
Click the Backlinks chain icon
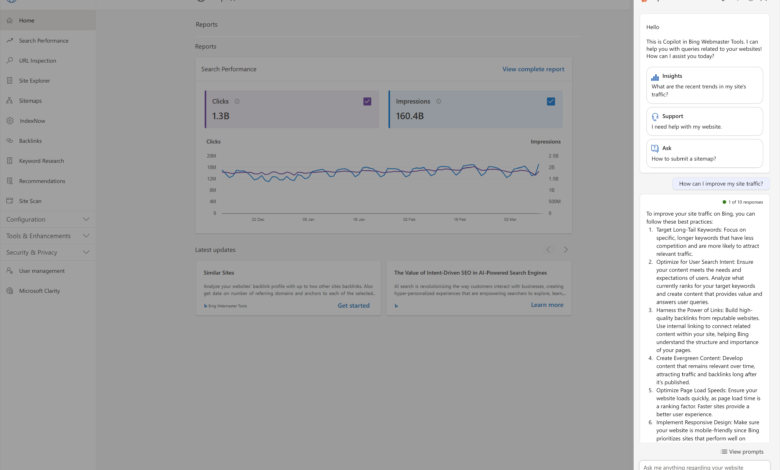(9, 141)
